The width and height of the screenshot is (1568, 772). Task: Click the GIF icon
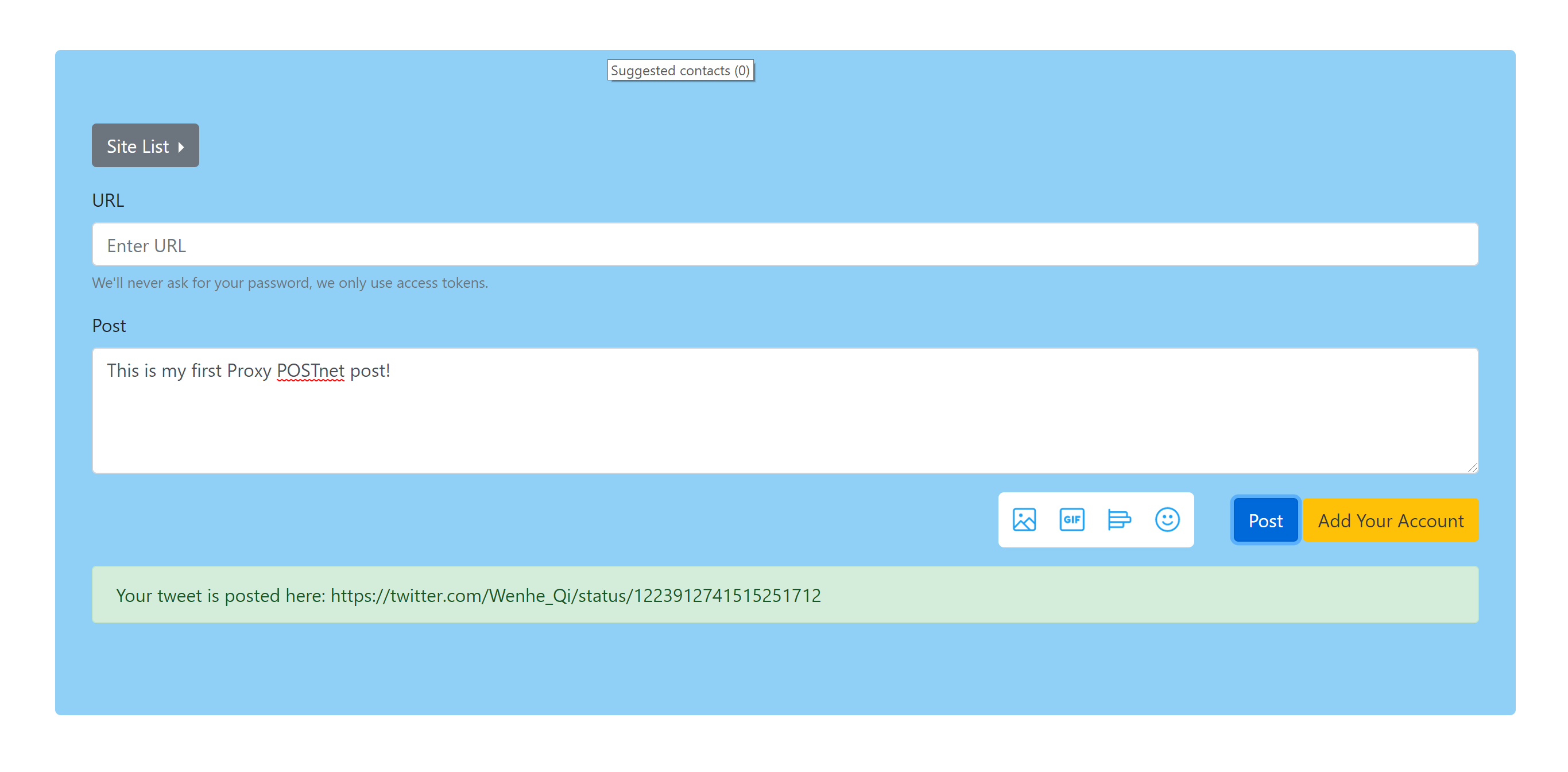click(1071, 519)
